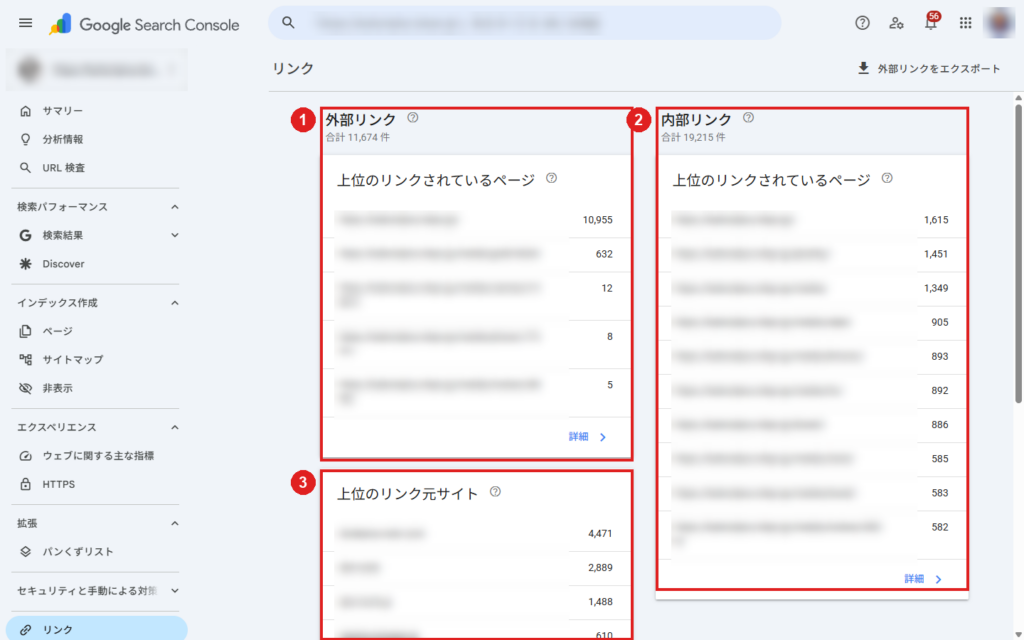Viewport: 1024px width, 640px height.
Task: Click the URL inspection search field
Action: 524,23
